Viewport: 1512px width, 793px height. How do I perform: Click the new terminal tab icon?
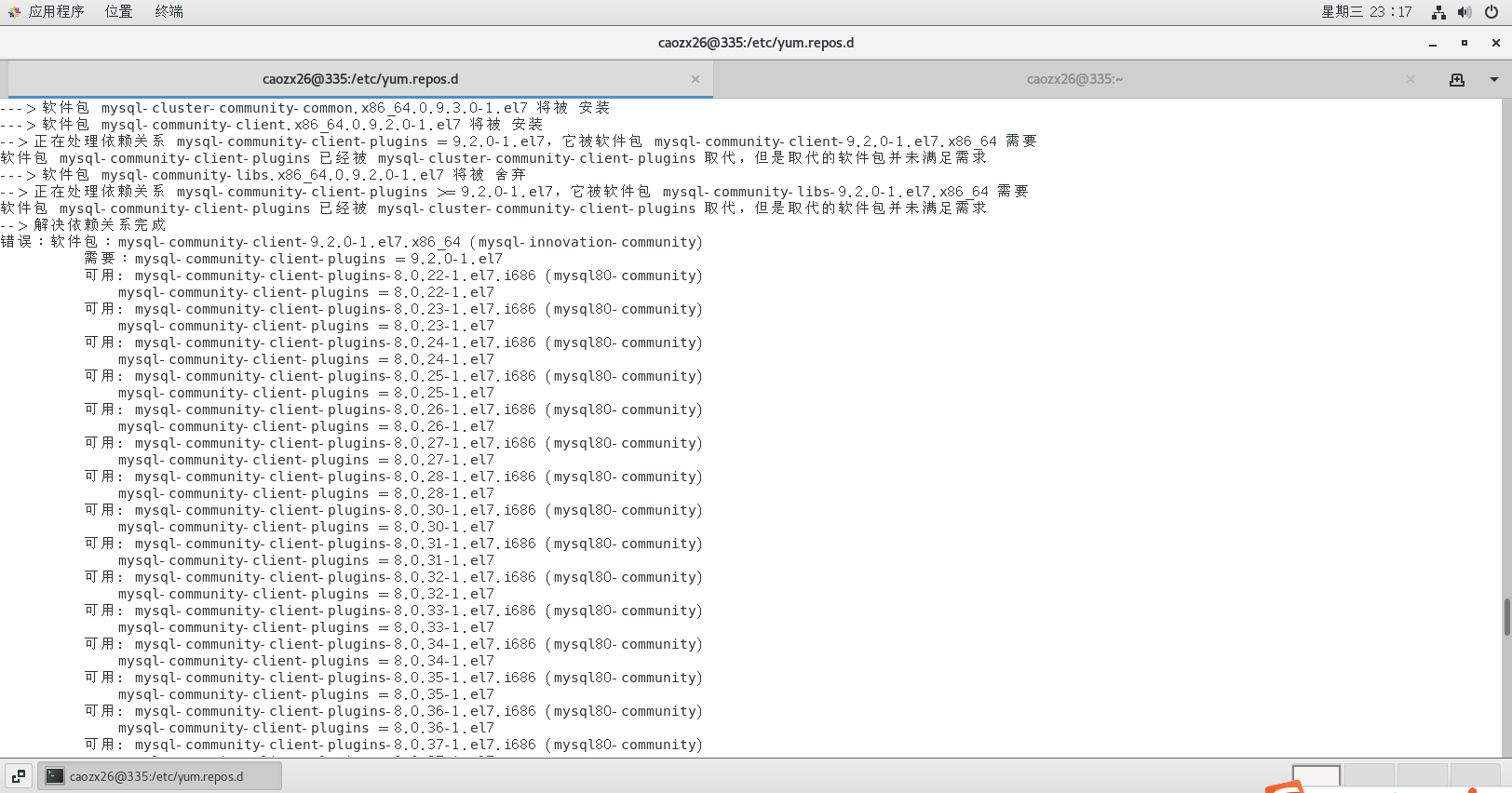coord(1457,80)
